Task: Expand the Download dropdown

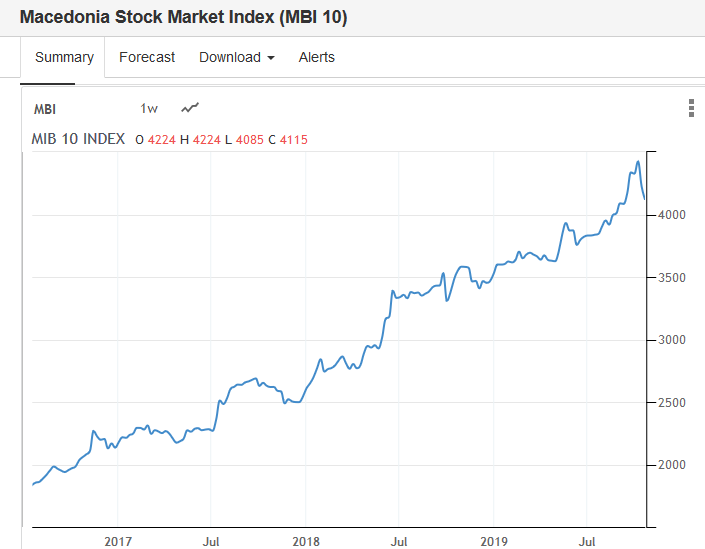Action: (236, 57)
